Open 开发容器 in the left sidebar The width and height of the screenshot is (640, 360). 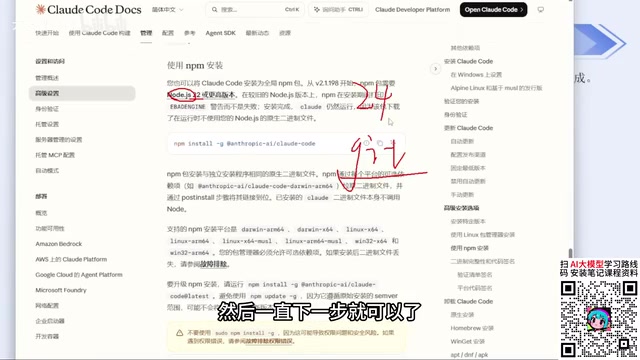(x=47, y=337)
